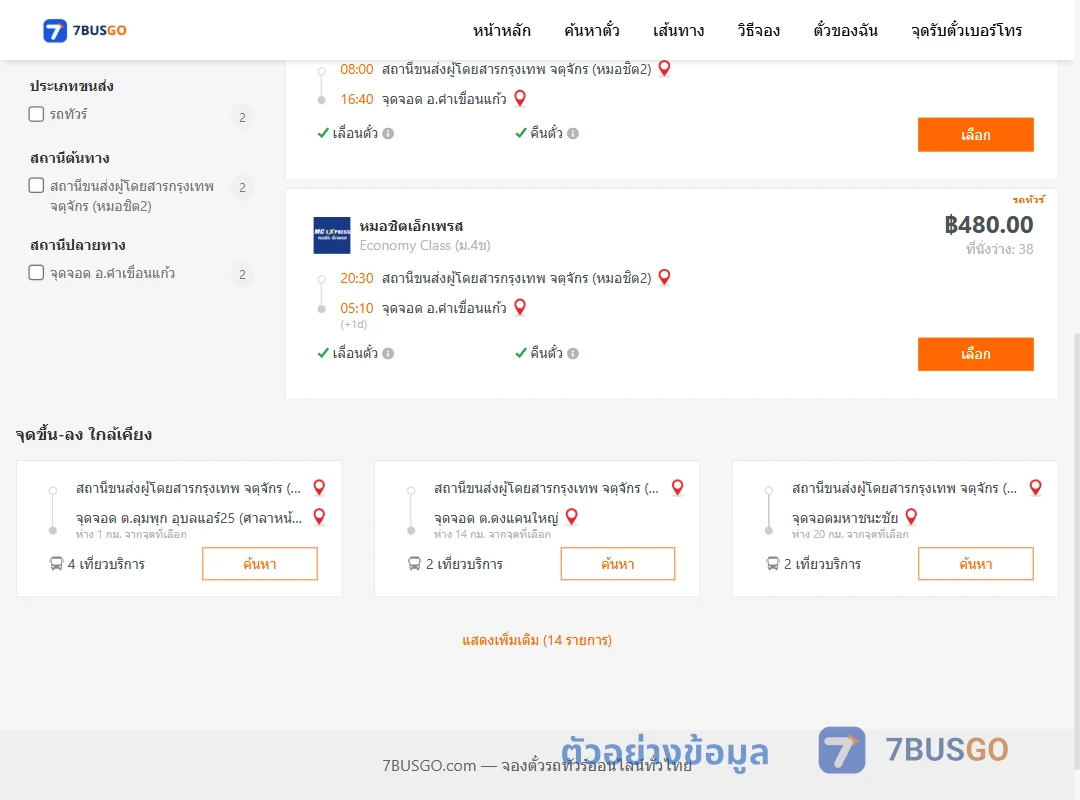Screen dimensions: 1080x800
Task: Search trips to จุดจอด ต.ลุมพุก
Action: [260, 564]
